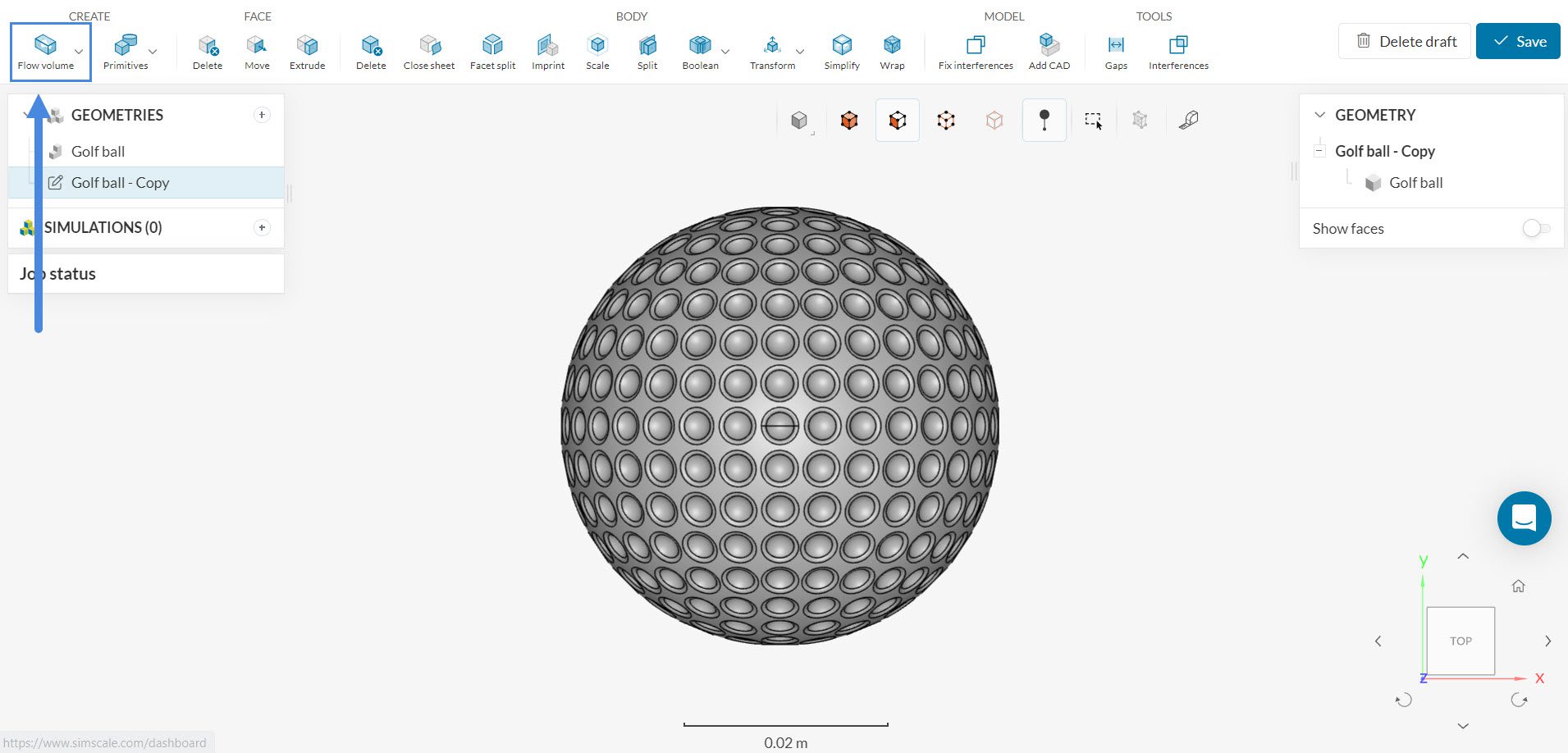The image size is (1568, 753).
Task: Click the Scale body tool
Action: click(x=597, y=52)
